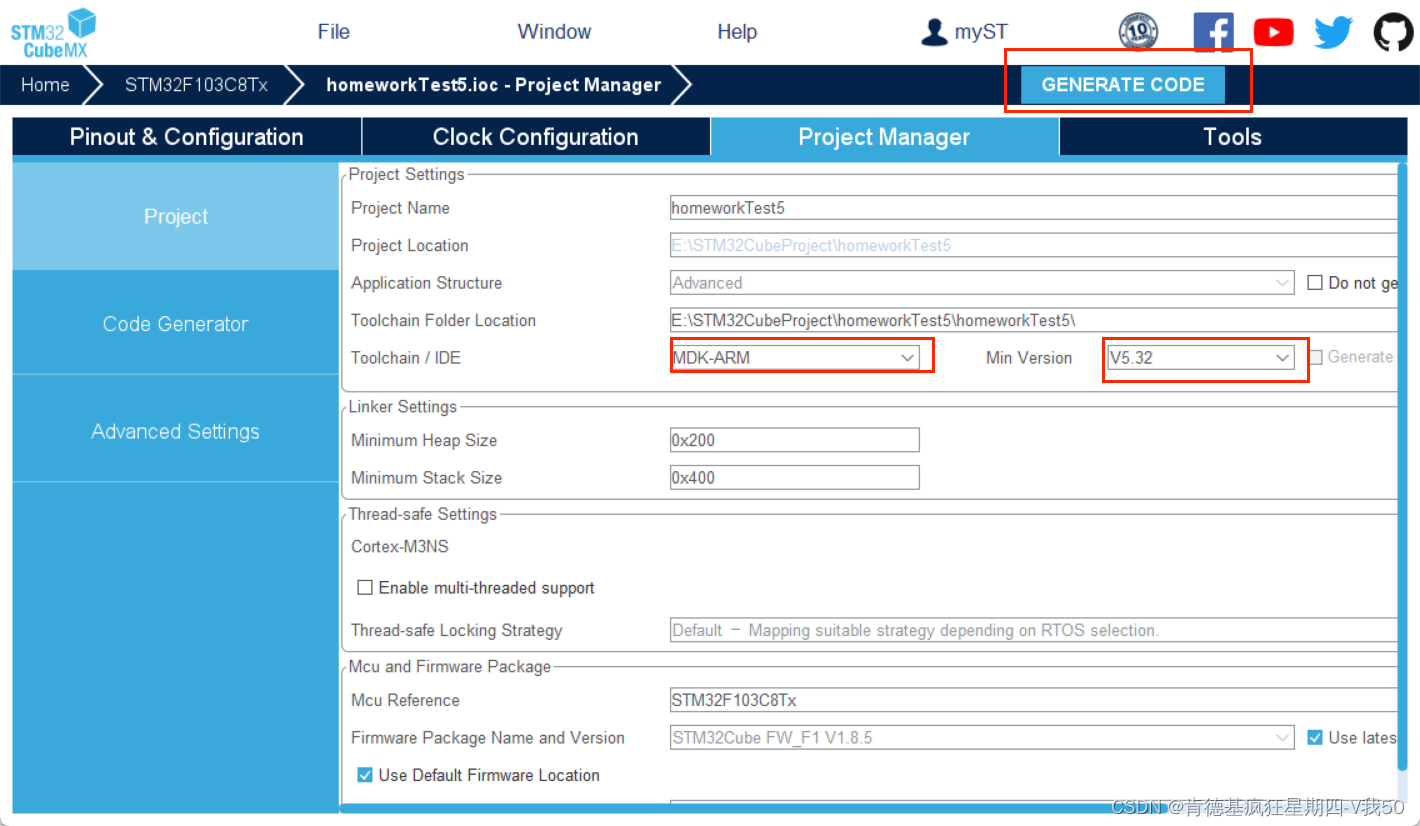Click the Project Name input field
Viewport: 1420px width, 826px height.
(1033, 208)
